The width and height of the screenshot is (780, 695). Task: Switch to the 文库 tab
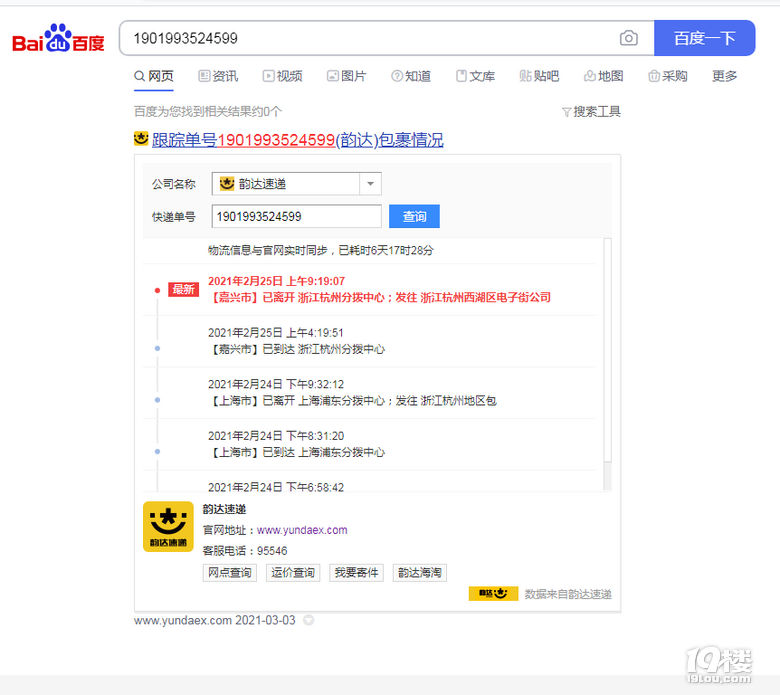pyautogui.click(x=475, y=76)
